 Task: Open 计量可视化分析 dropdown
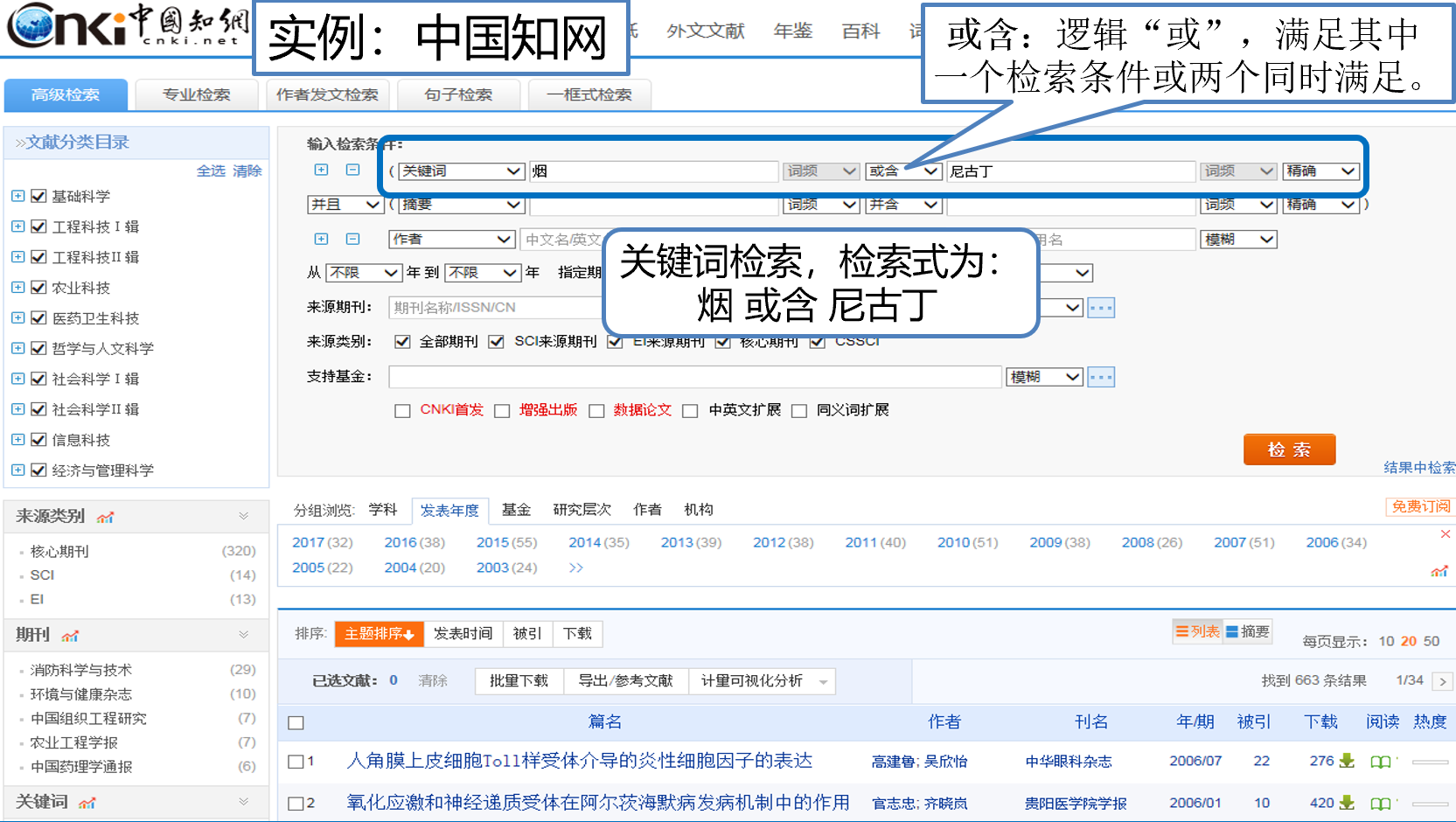click(x=762, y=681)
